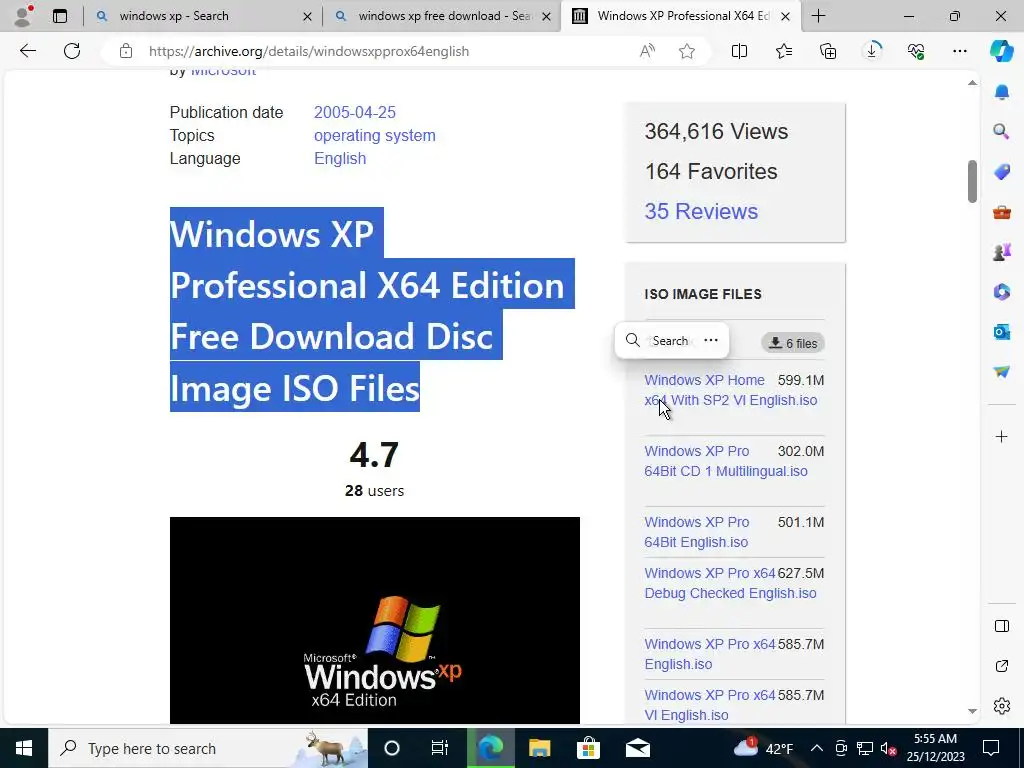The height and width of the screenshot is (768, 1024).
Task: Open Task View on taskbar
Action: [440, 748]
